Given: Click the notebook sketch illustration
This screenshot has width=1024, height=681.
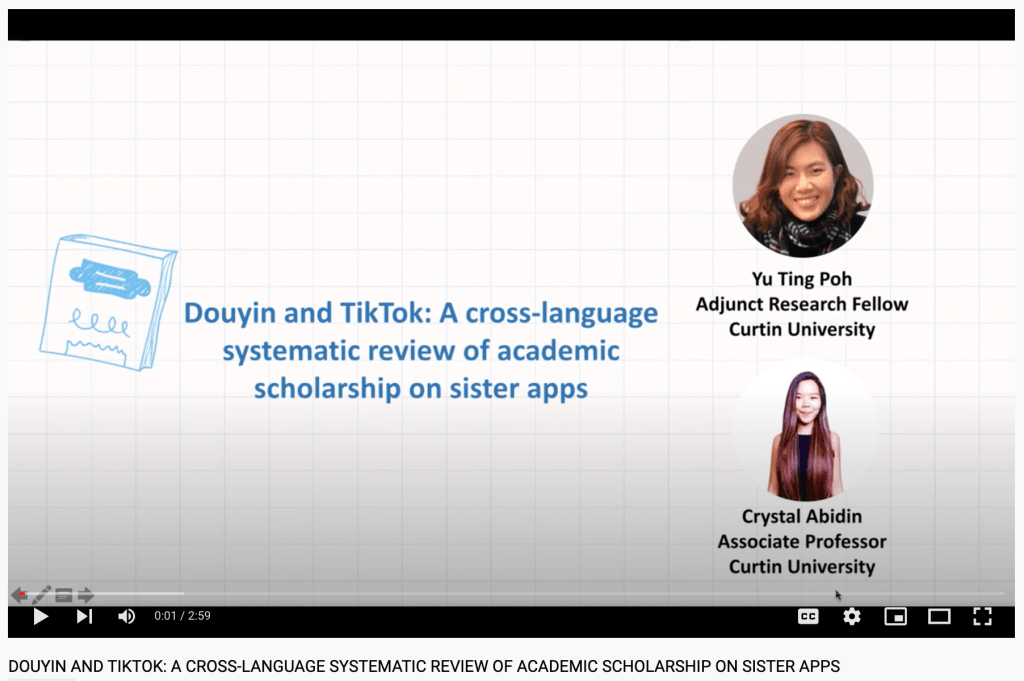Looking at the screenshot, I should (x=107, y=302).
